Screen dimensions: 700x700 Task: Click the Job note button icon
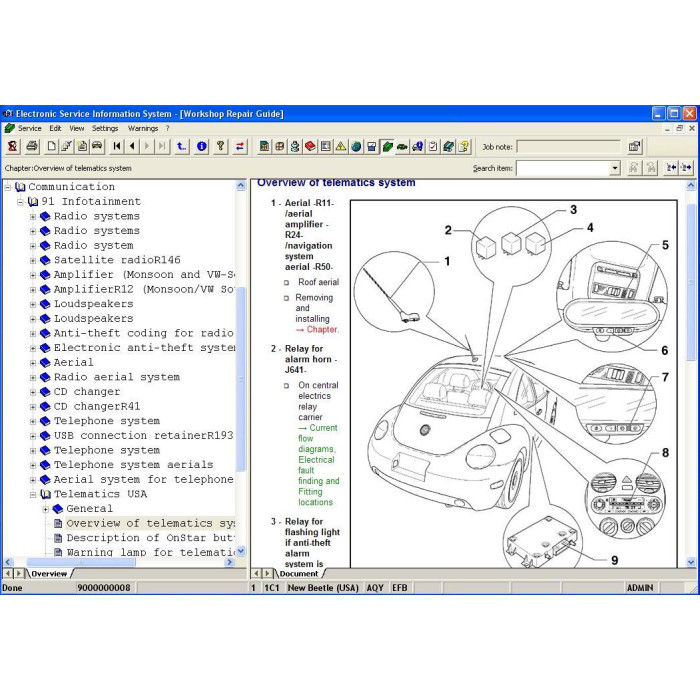point(634,146)
